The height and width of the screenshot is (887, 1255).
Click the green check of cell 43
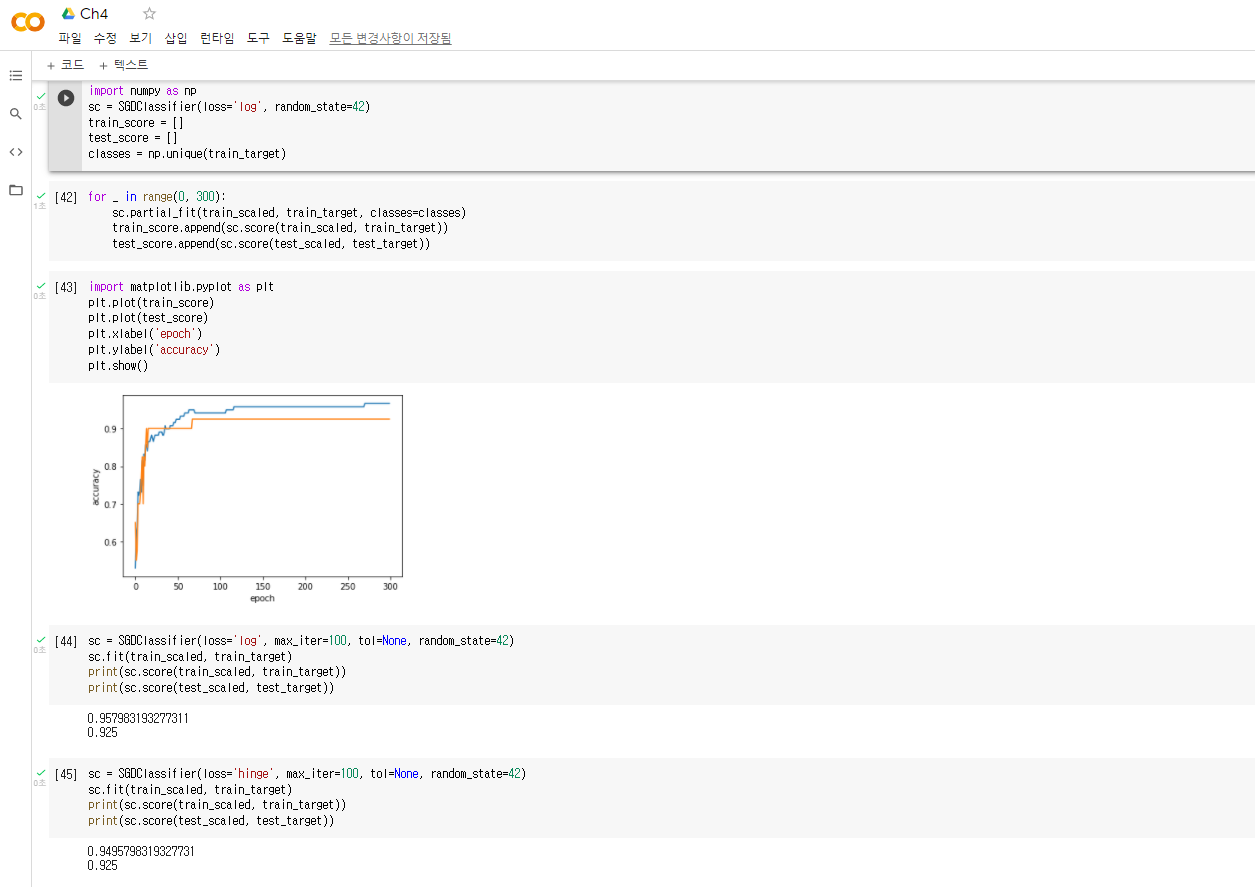coord(41,285)
